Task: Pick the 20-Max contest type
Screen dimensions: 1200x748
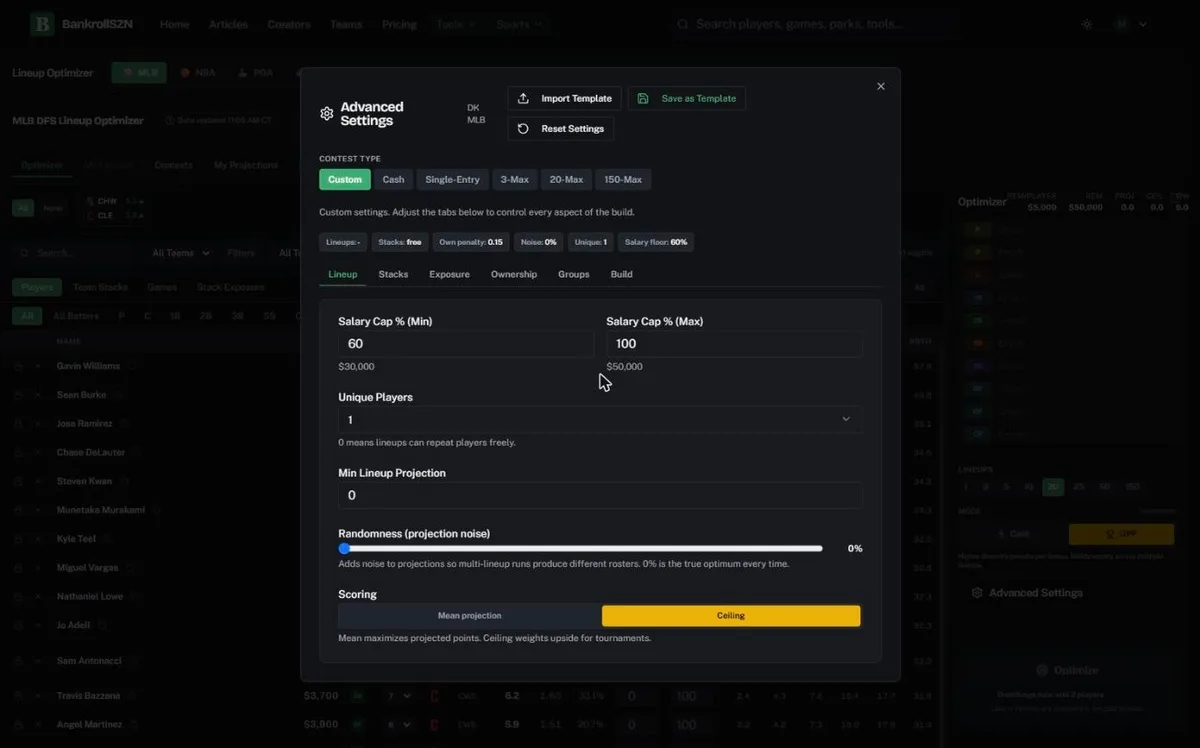Action: 566,179
